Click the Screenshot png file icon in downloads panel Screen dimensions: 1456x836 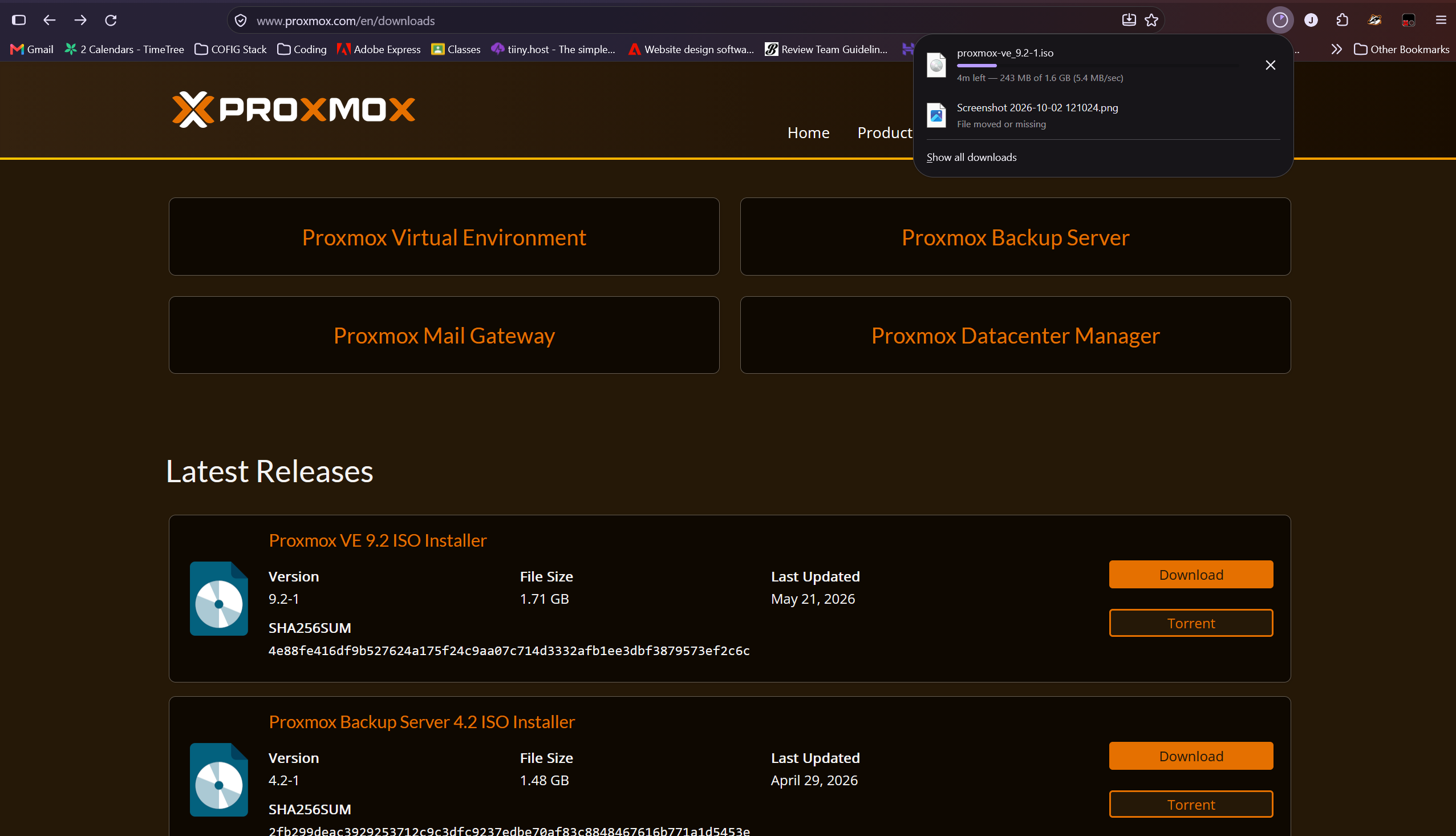point(936,115)
